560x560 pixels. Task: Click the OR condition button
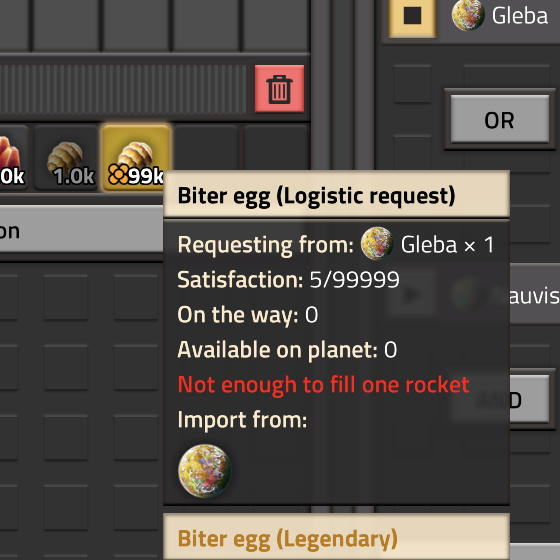pos(500,119)
